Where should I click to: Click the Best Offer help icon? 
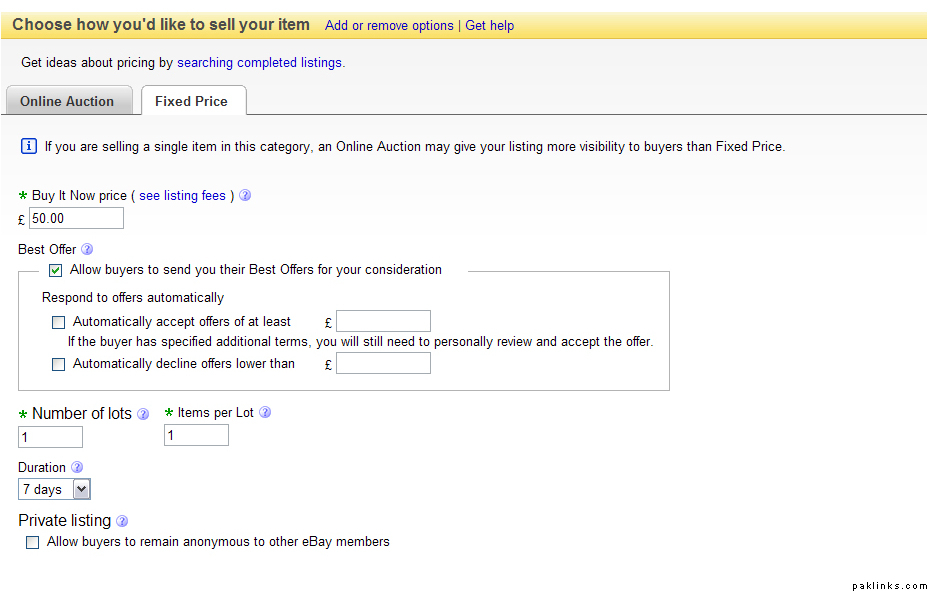tap(87, 250)
